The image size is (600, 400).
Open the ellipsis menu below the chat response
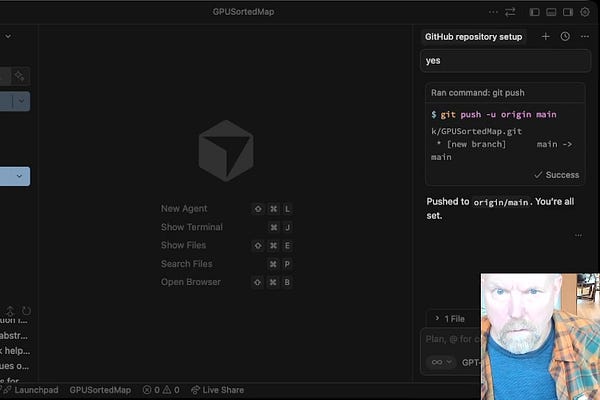pyautogui.click(x=578, y=235)
